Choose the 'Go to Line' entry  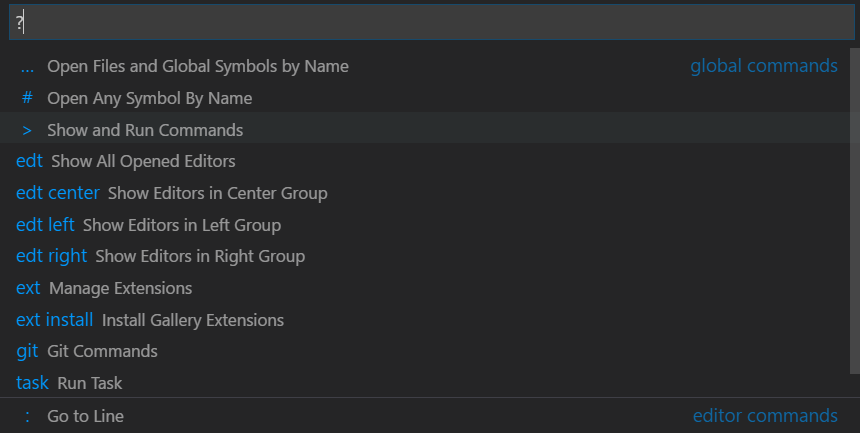tap(85, 415)
